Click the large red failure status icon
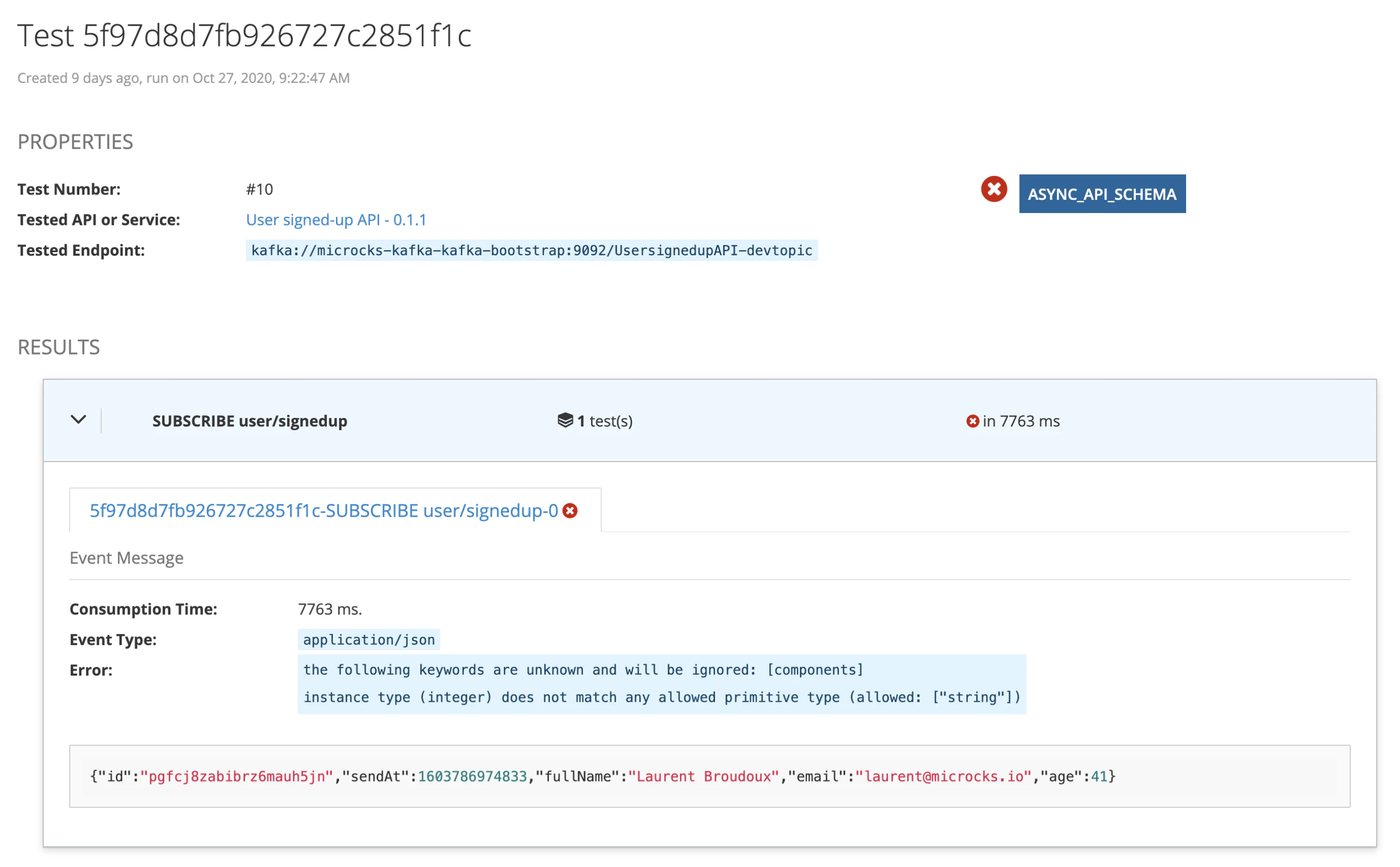Viewport: 1400px width, 867px height. 993,189
